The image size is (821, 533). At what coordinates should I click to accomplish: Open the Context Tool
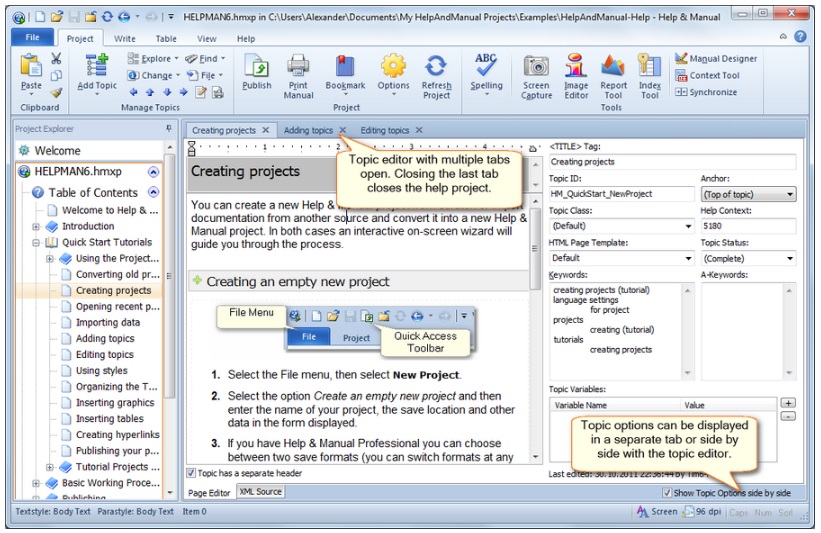coord(707,75)
